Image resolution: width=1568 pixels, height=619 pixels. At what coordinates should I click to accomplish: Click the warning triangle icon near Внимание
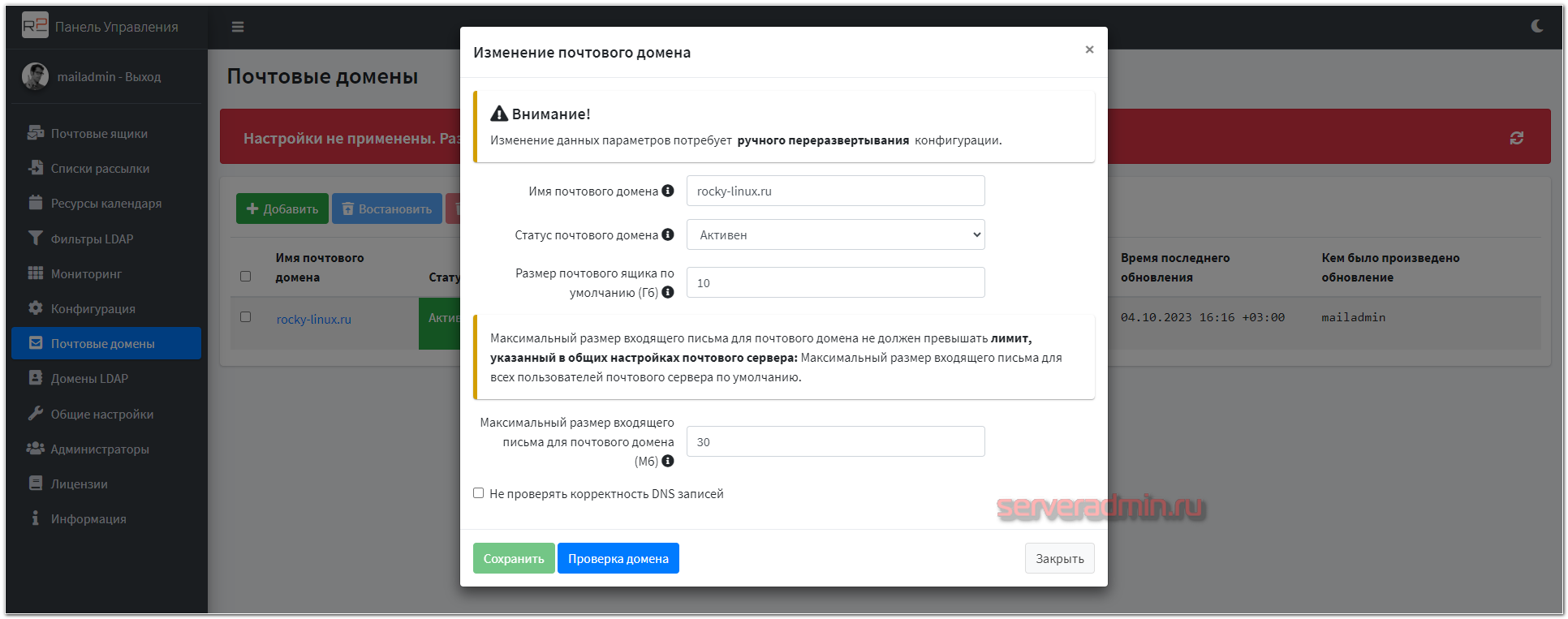(499, 114)
